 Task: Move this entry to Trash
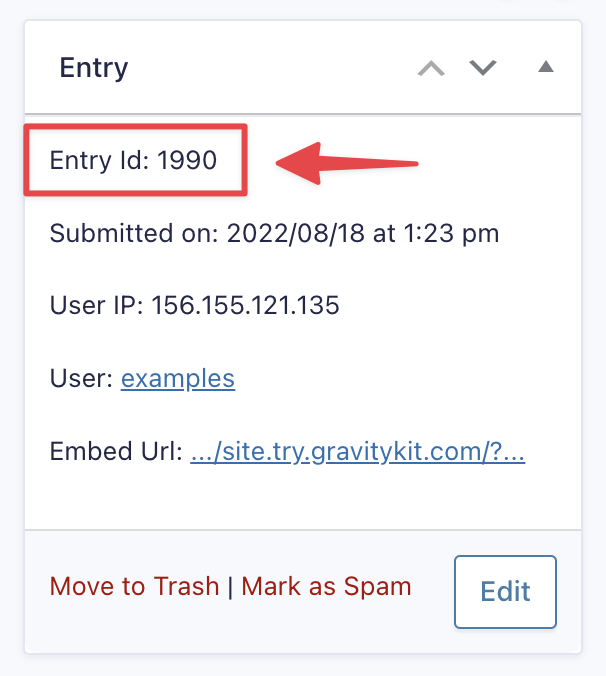click(134, 586)
